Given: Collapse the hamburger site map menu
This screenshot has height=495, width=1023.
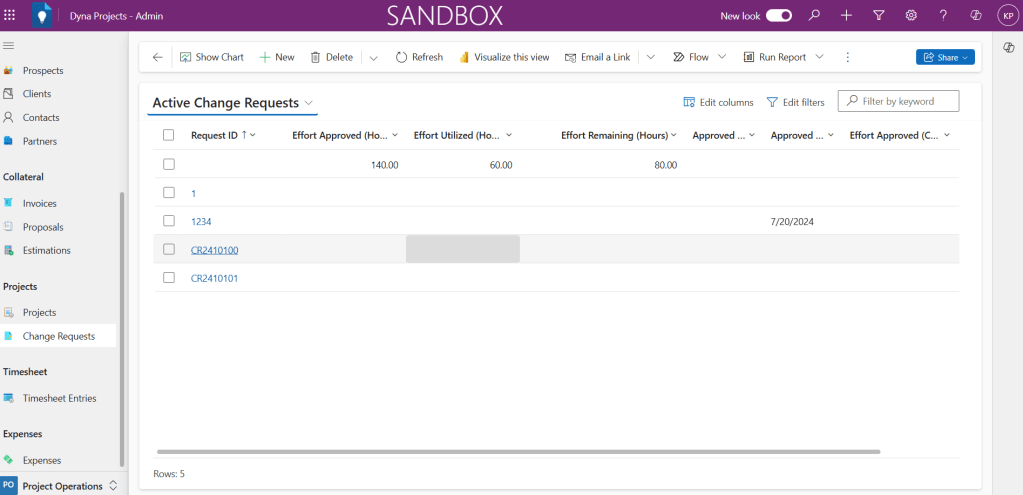Looking at the screenshot, I should coord(9,46).
